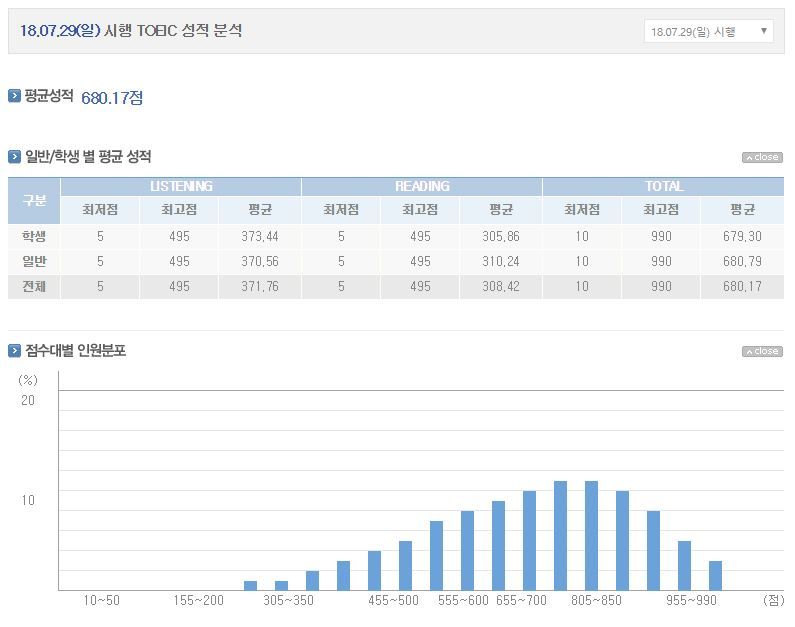Select the 일반 row label
Viewport: 795px width, 627px height.
click(x=34, y=261)
